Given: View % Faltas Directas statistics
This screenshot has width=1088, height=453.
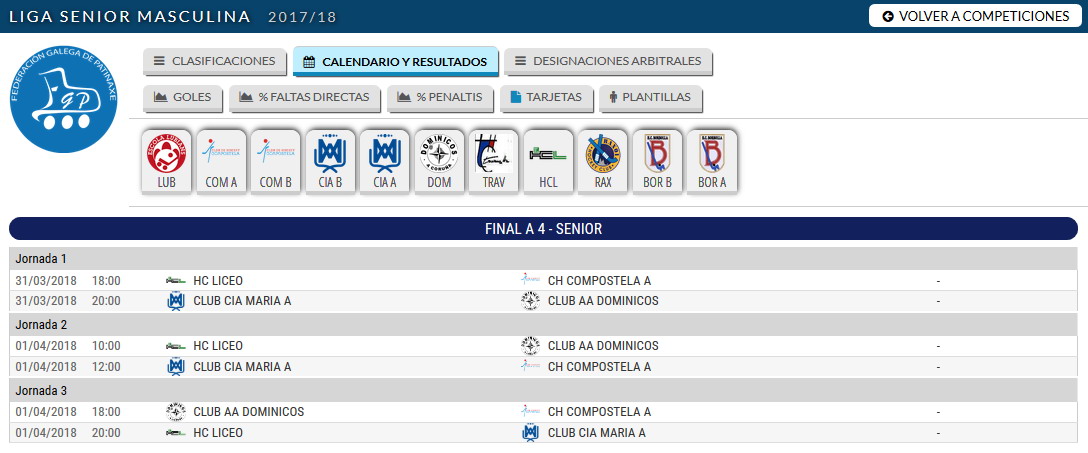Looking at the screenshot, I should pyautogui.click(x=305, y=97).
